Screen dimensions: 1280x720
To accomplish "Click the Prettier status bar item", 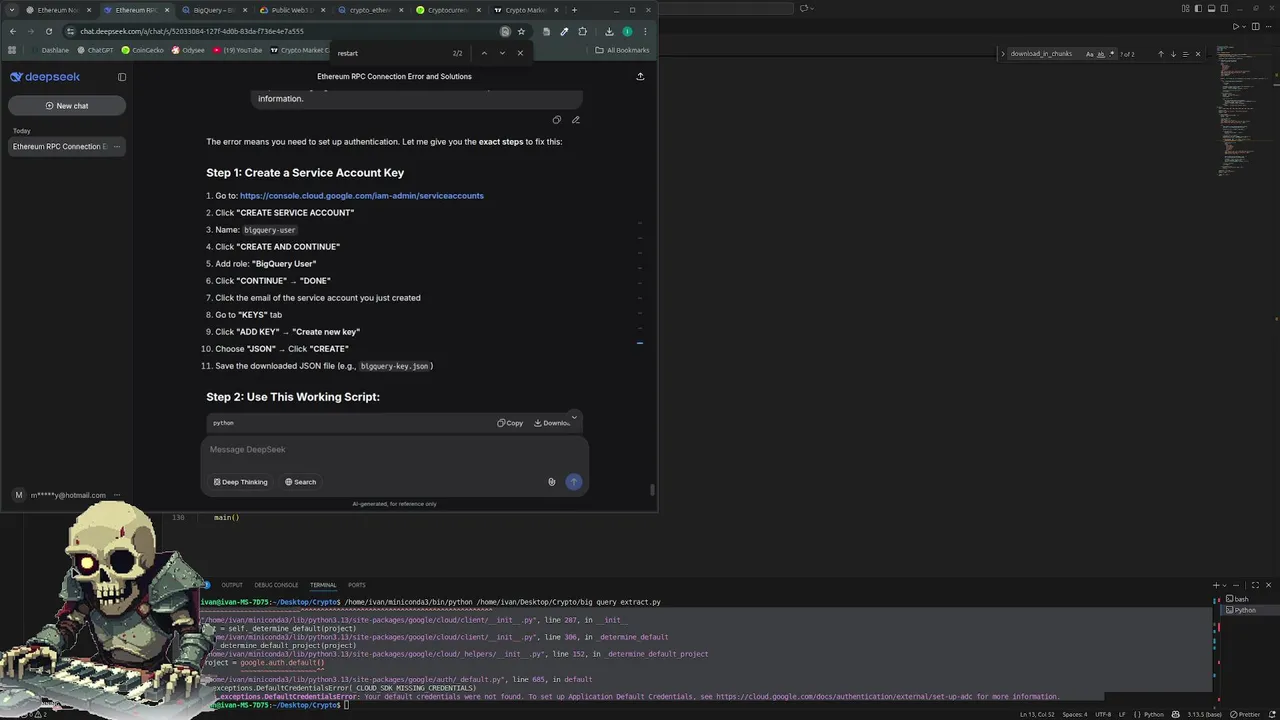I will (x=1246, y=714).
